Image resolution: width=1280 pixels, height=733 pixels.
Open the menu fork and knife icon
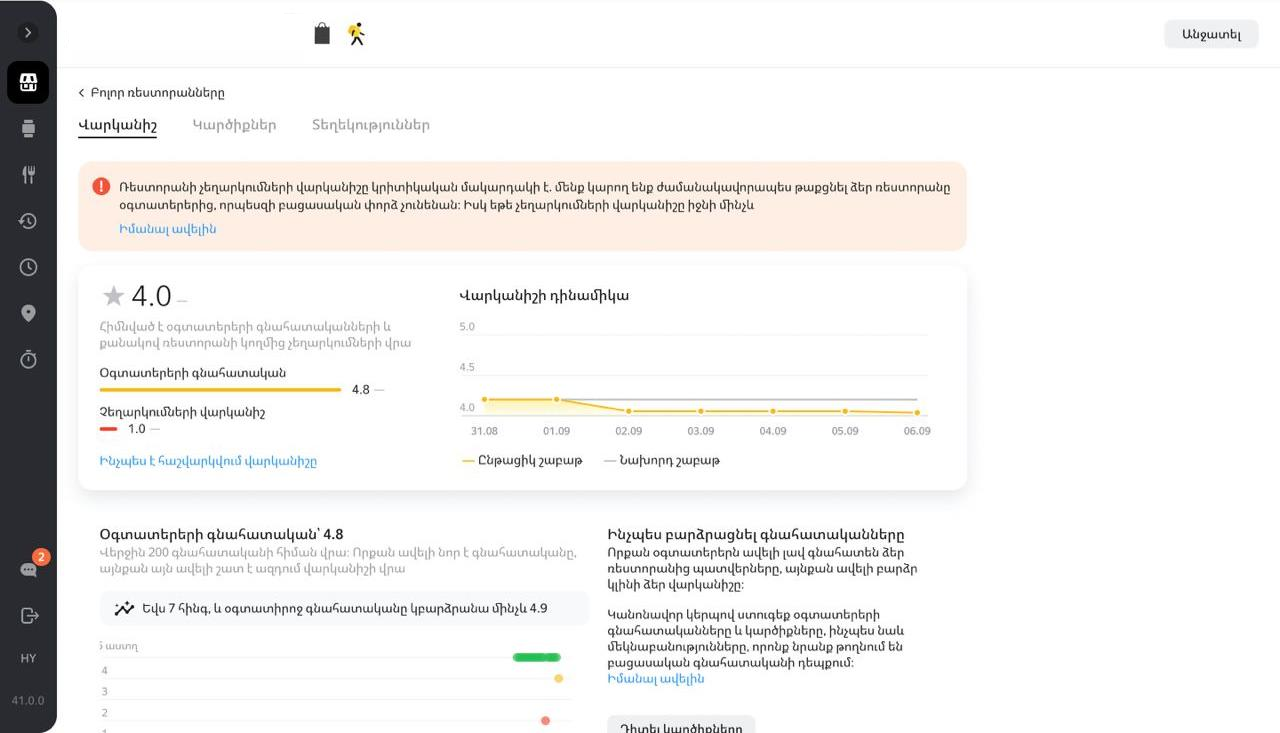(x=28, y=175)
